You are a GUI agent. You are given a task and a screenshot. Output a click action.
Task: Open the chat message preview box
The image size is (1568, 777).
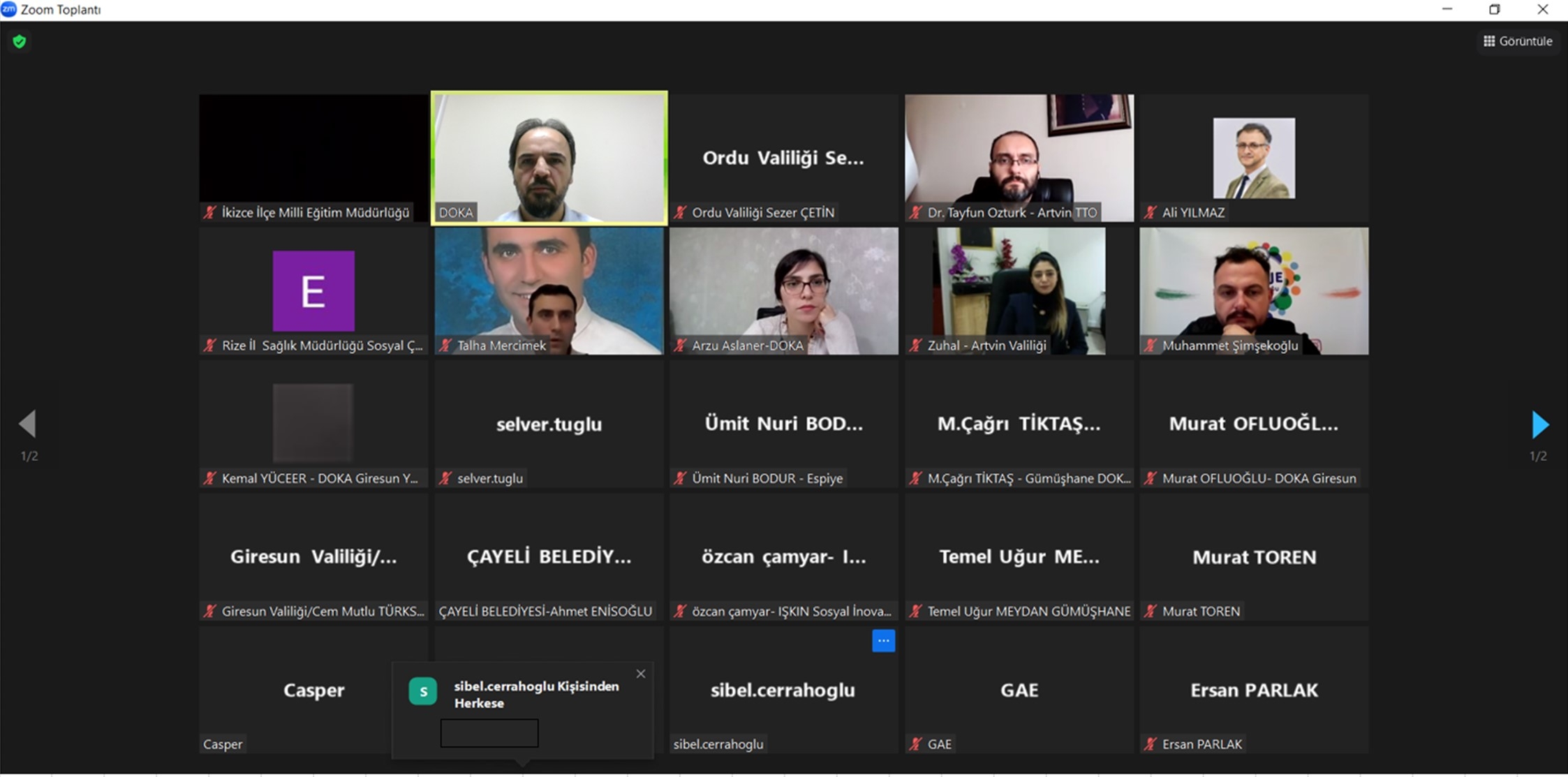[x=489, y=733]
